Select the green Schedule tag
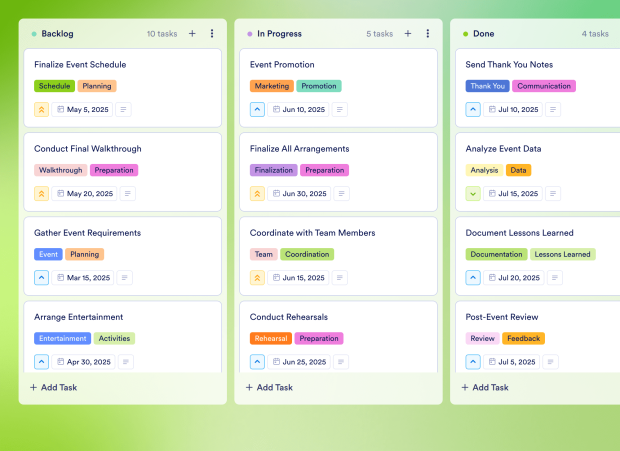The image size is (620, 451). [x=54, y=86]
